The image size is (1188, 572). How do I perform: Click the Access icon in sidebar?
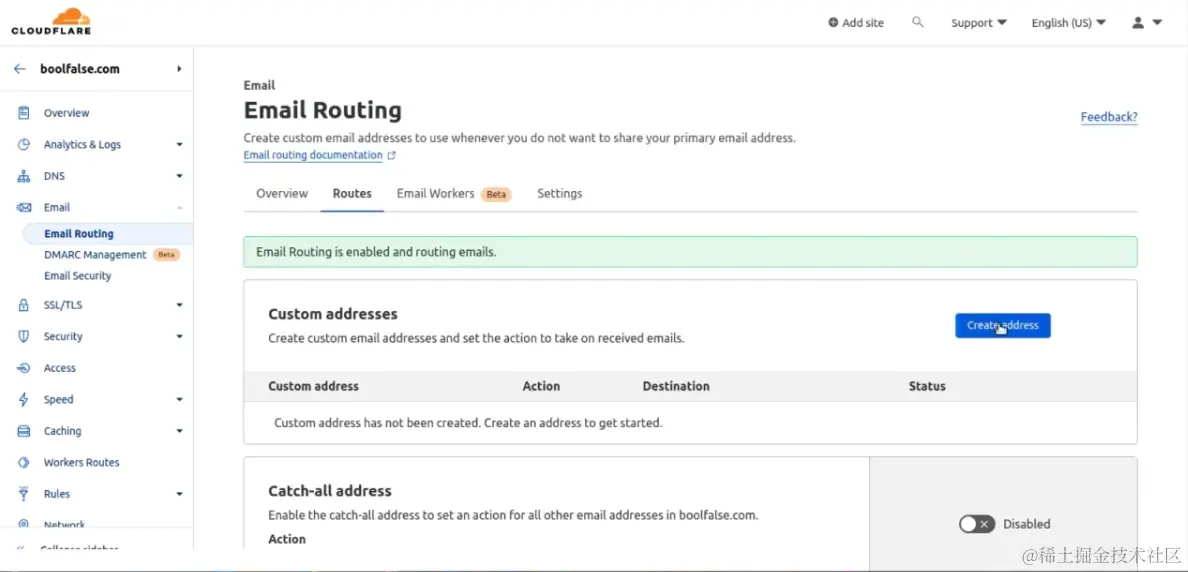(x=23, y=368)
